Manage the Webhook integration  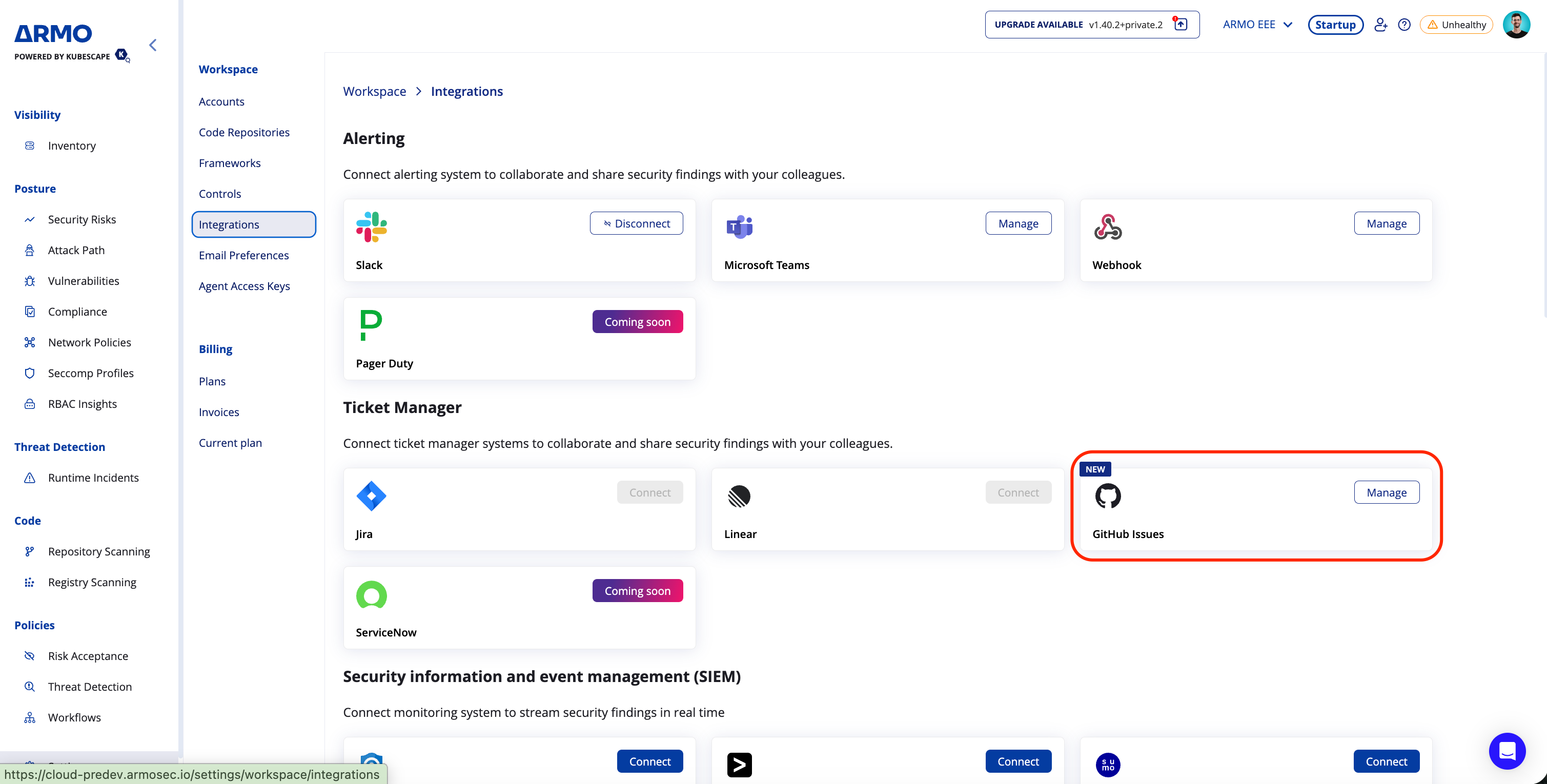1386,223
